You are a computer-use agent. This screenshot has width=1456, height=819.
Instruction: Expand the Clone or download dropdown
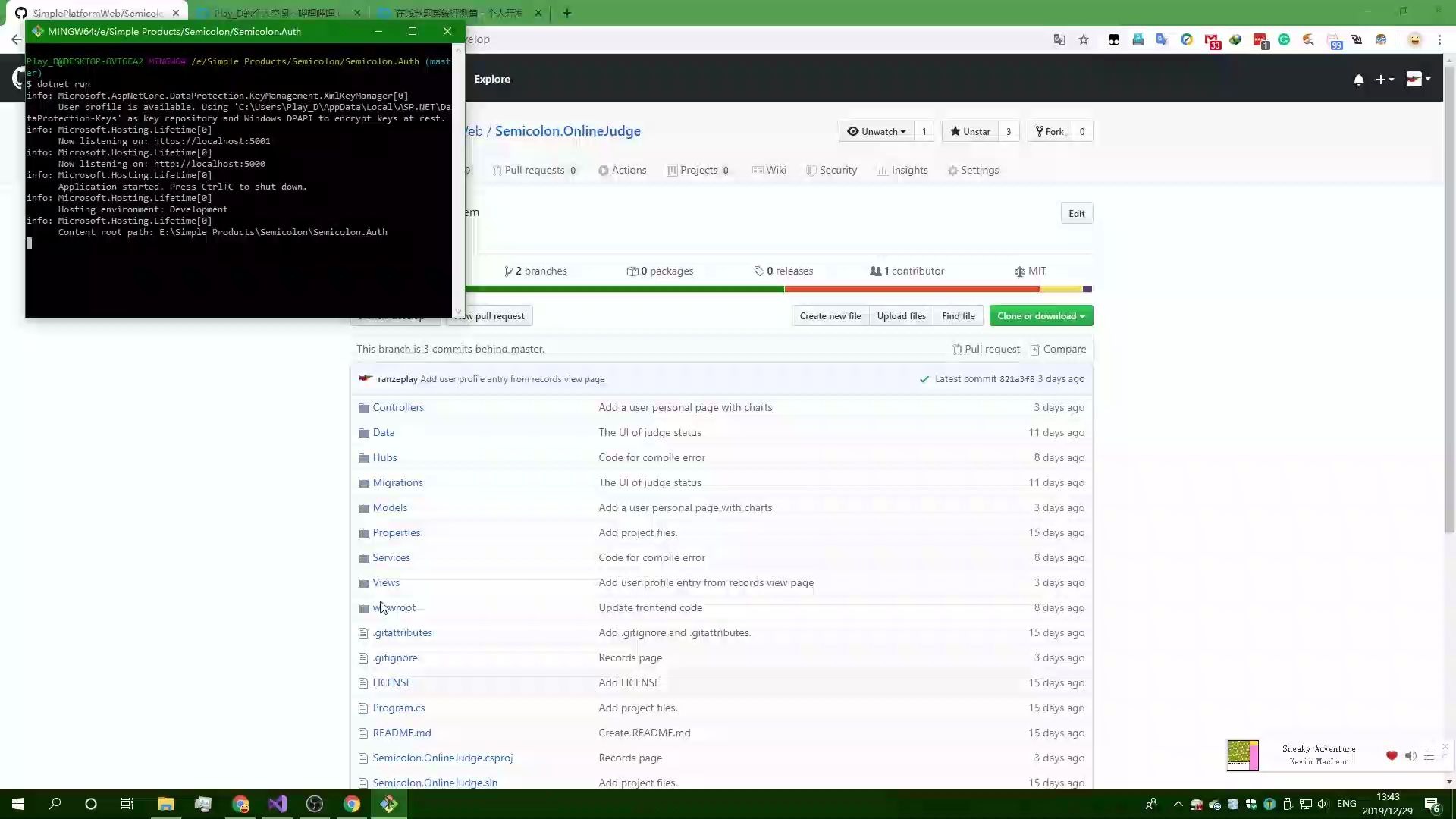(1041, 316)
